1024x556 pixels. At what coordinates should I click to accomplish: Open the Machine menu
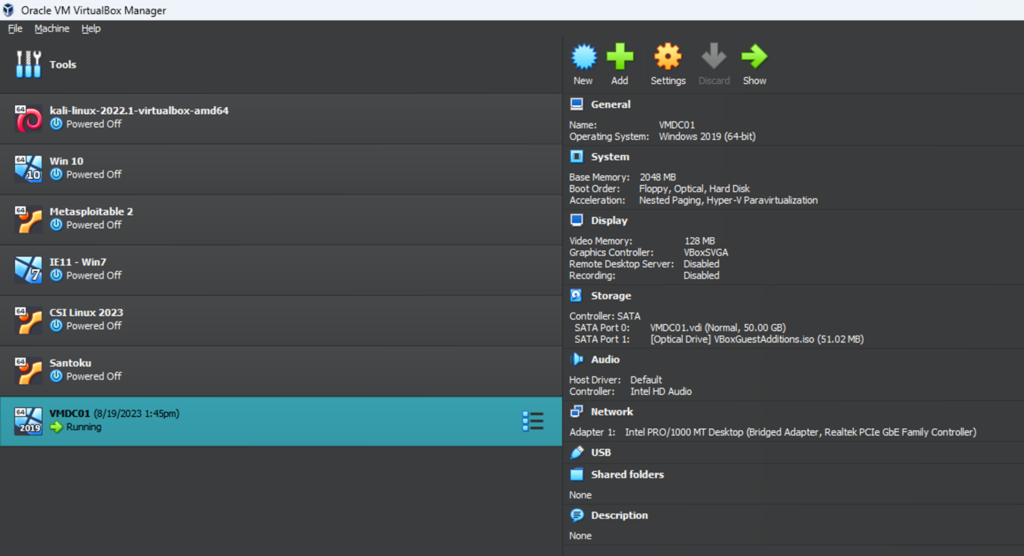[52, 29]
